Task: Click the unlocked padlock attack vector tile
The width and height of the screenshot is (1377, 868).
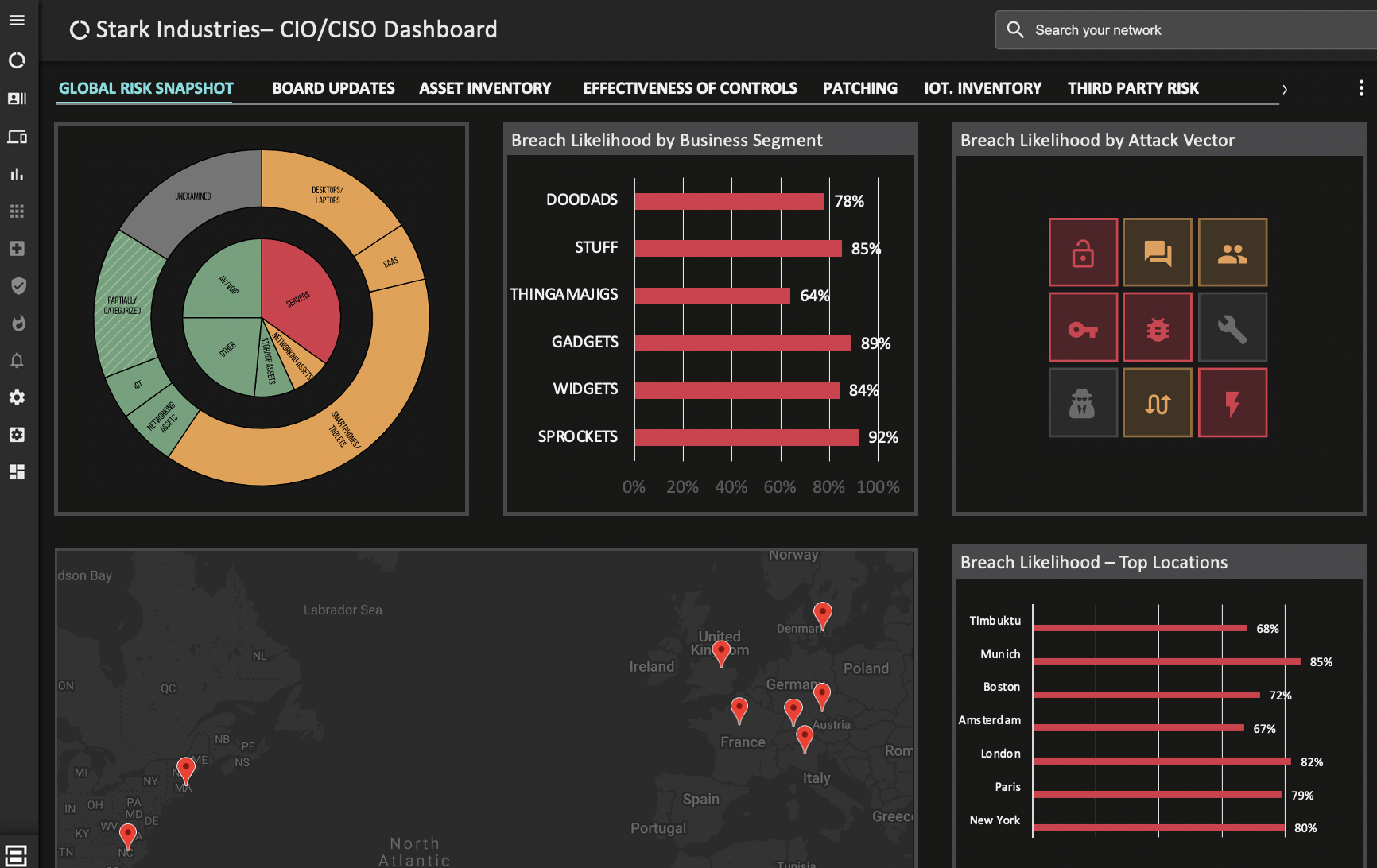Action: [1083, 253]
